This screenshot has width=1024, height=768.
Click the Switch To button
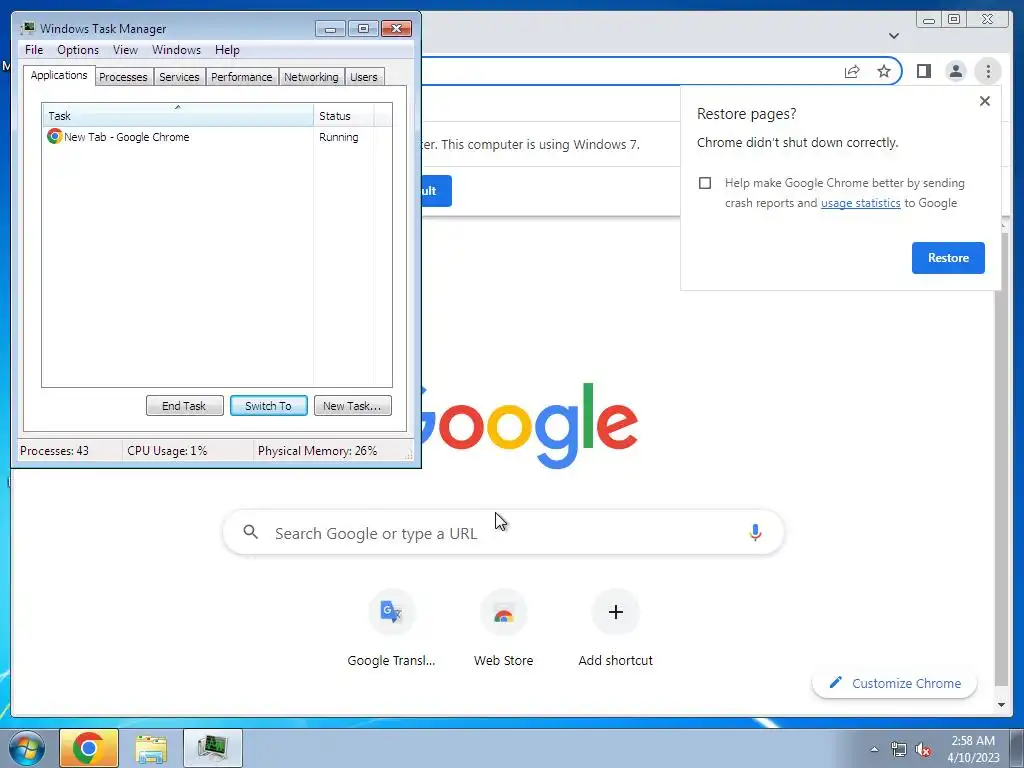click(268, 406)
